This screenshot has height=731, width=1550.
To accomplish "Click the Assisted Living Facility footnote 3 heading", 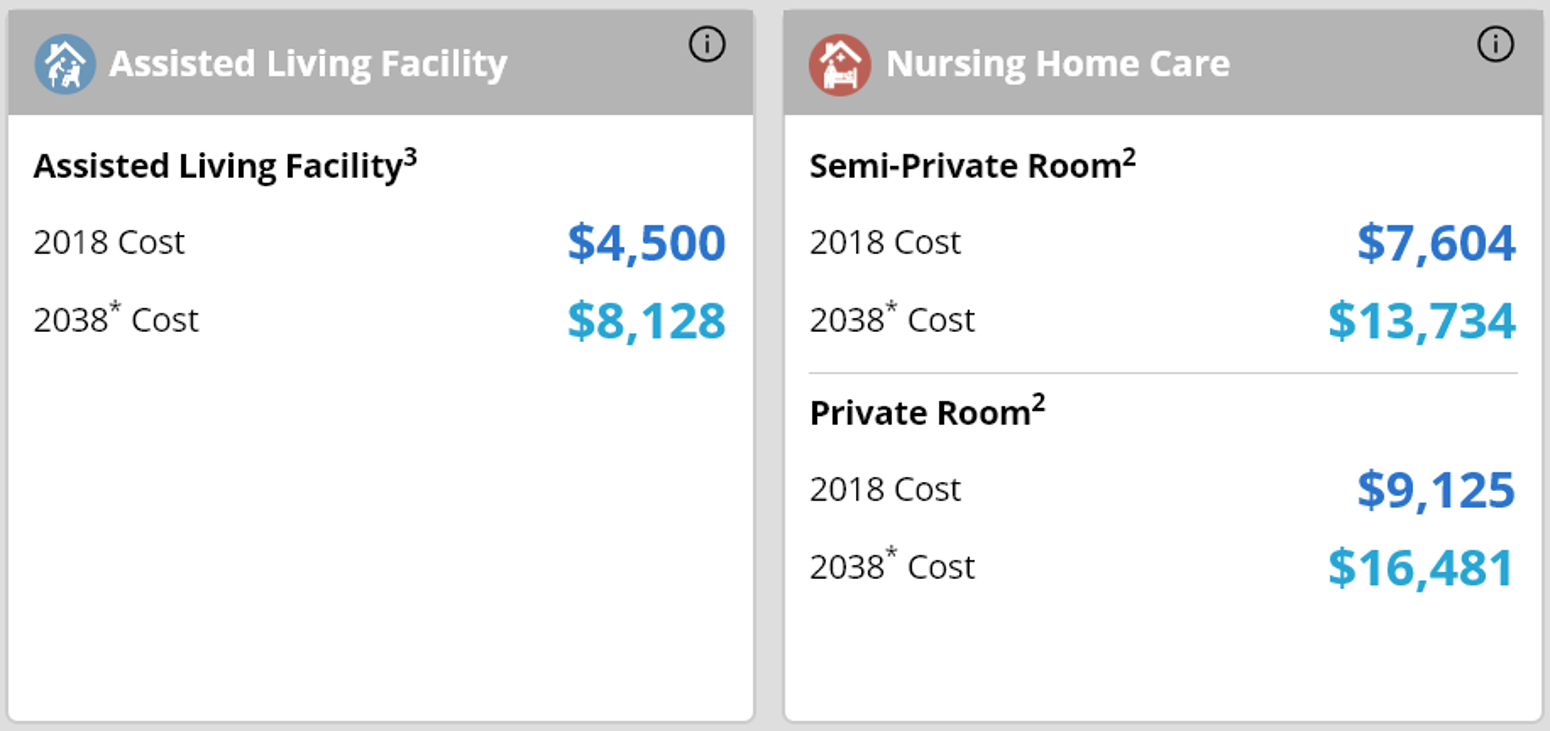I will coord(225,164).
